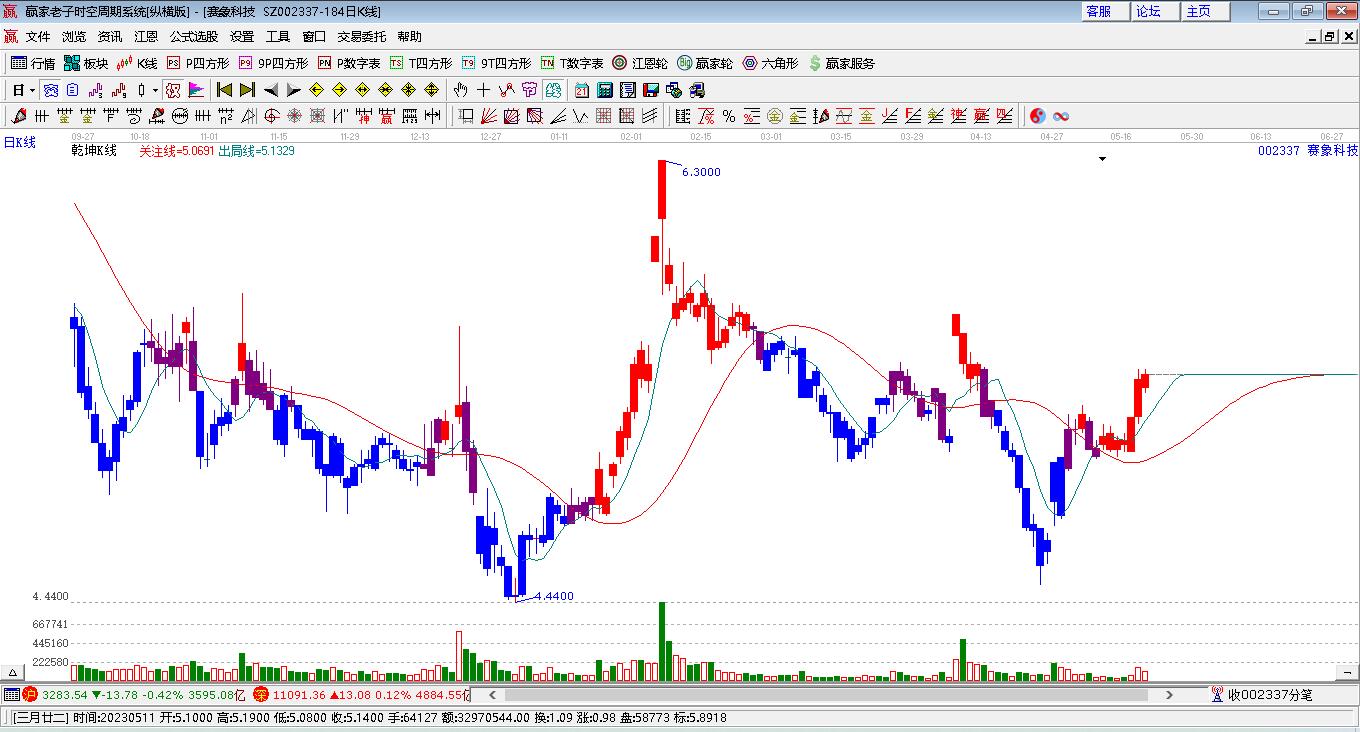1360x732 pixels.
Task: Click the red floppy disk save icon
Action: click(x=651, y=90)
